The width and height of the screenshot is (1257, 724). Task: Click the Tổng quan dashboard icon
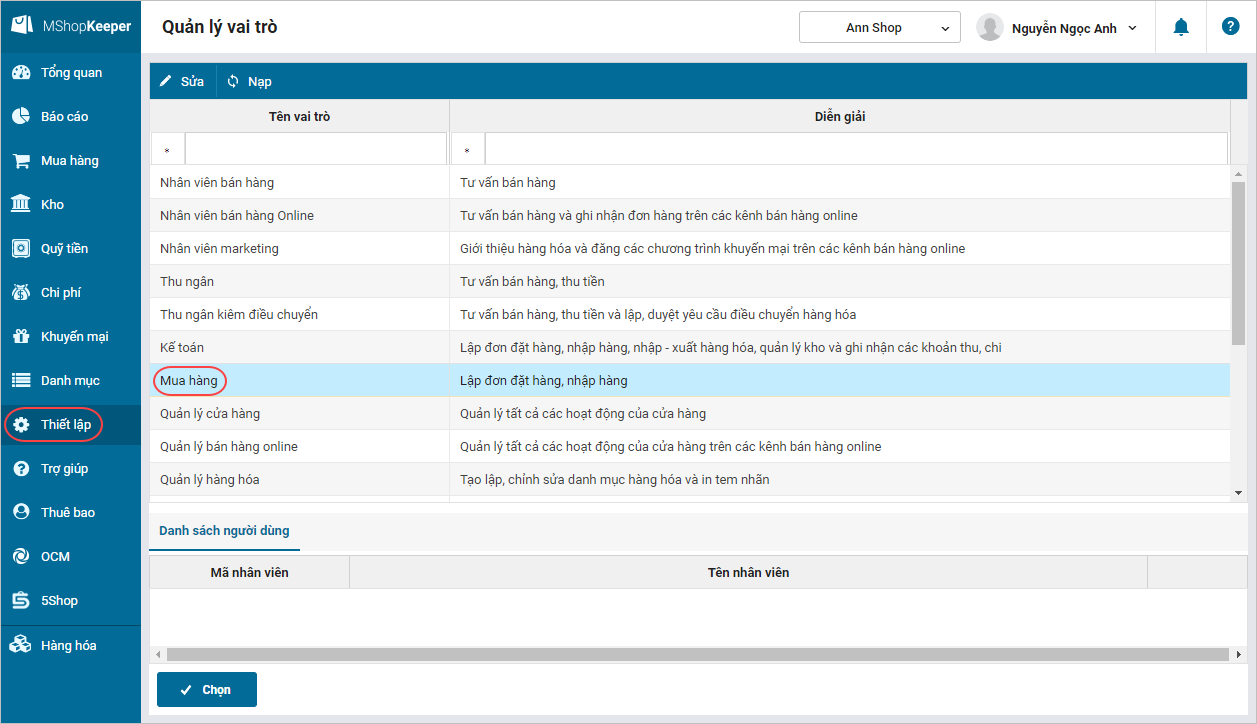pos(20,73)
